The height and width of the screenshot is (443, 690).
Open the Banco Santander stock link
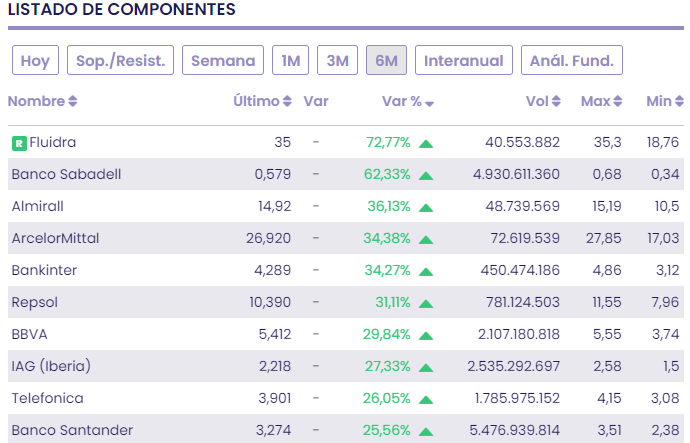[72, 431]
